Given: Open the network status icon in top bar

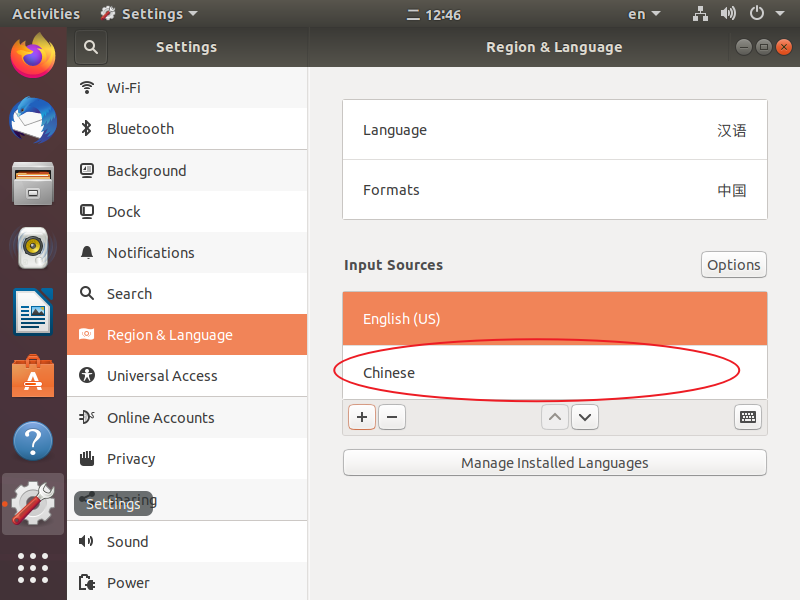Looking at the screenshot, I should (x=700, y=14).
